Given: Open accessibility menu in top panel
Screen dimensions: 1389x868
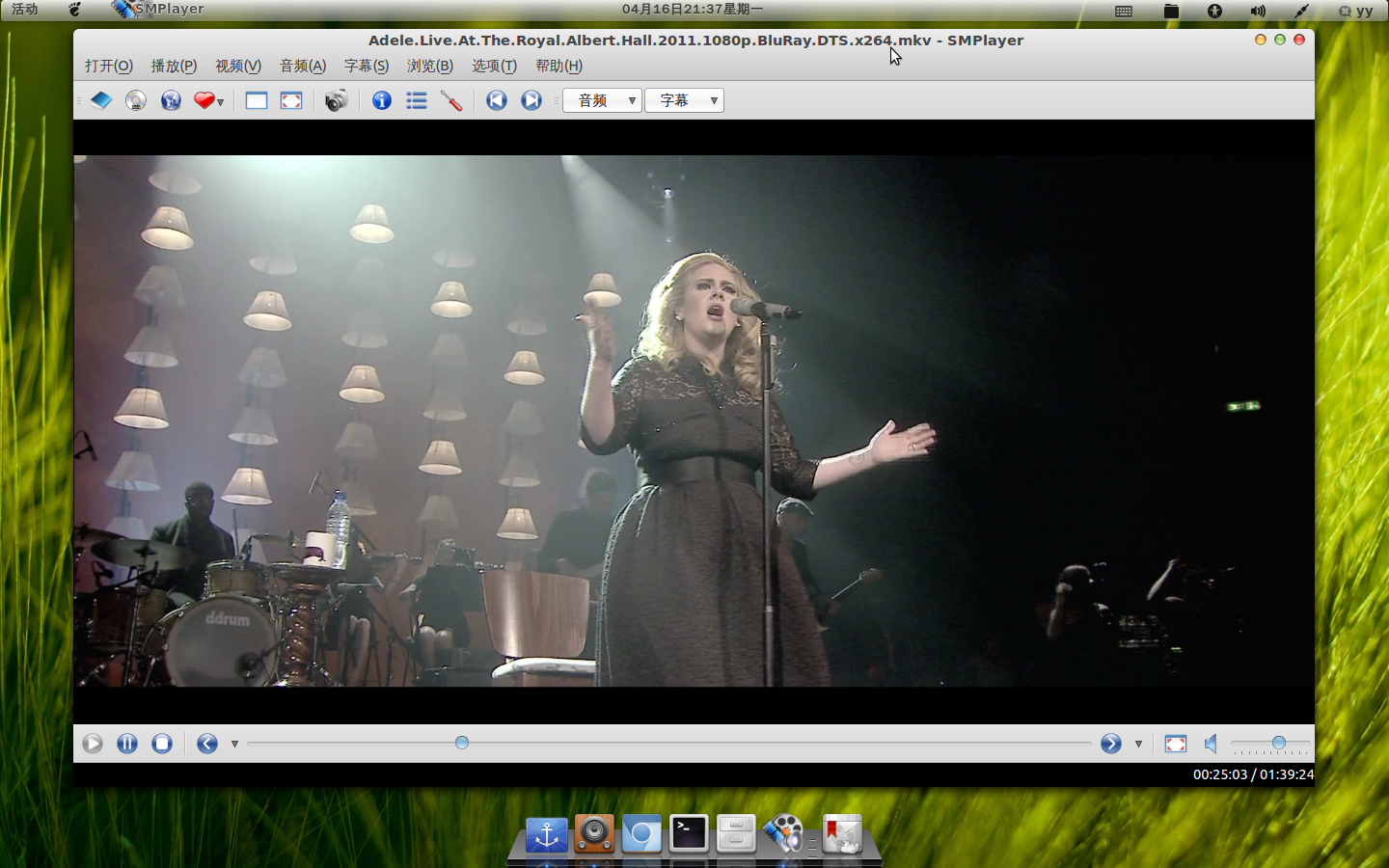Looking at the screenshot, I should point(1214,11).
